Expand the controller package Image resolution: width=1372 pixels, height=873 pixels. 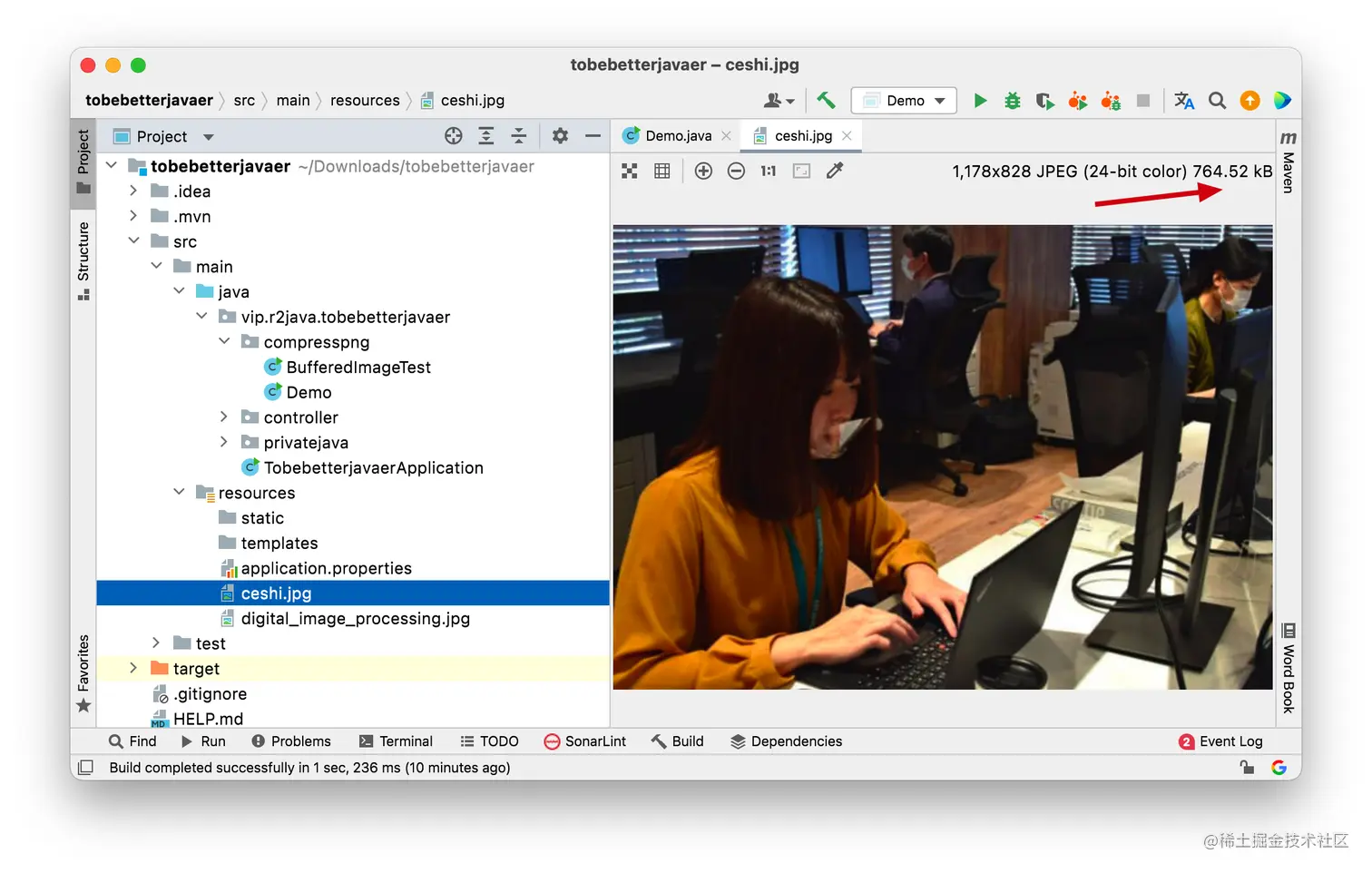click(x=224, y=417)
